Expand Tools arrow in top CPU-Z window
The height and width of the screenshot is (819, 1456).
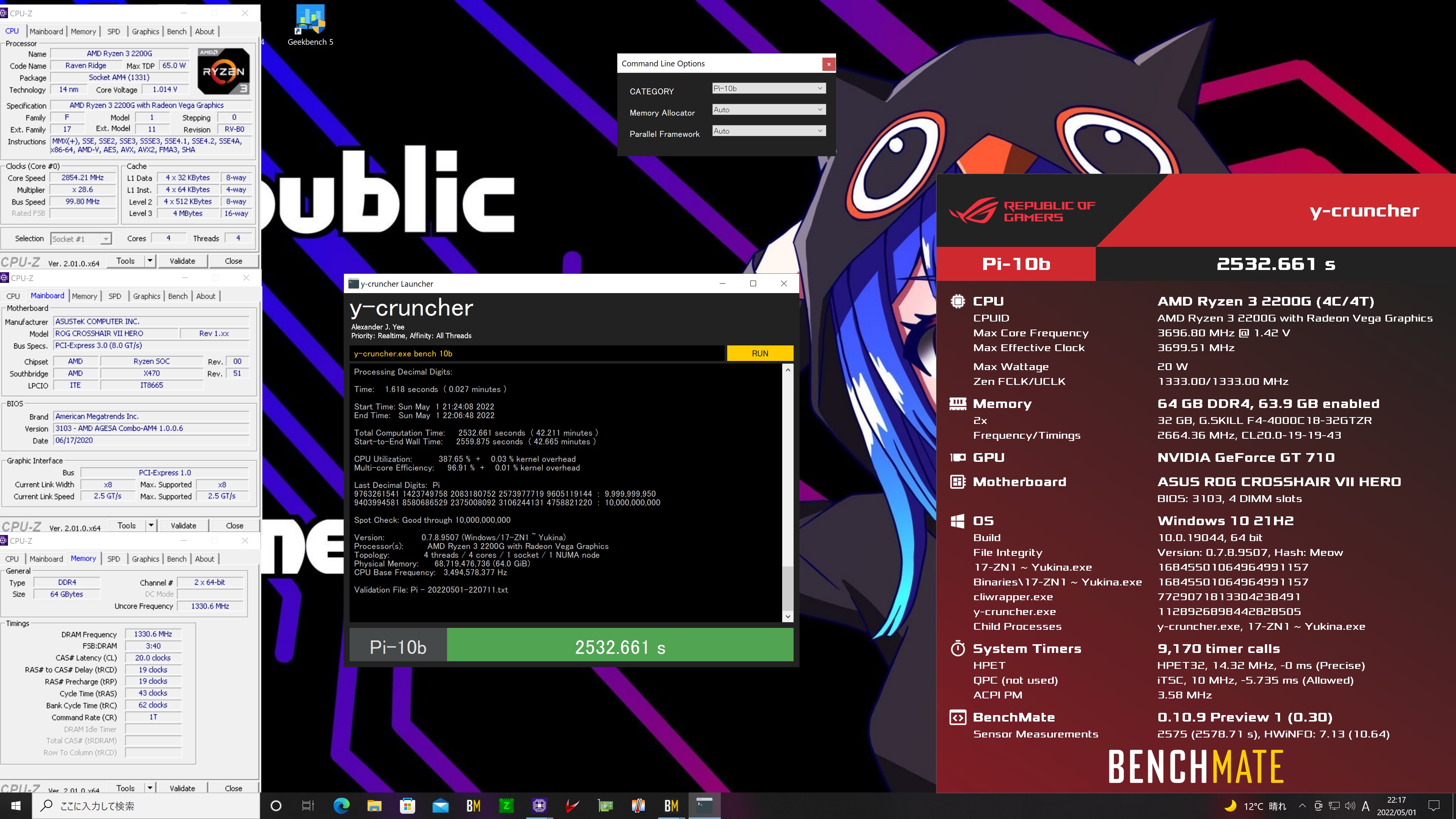[x=150, y=261]
